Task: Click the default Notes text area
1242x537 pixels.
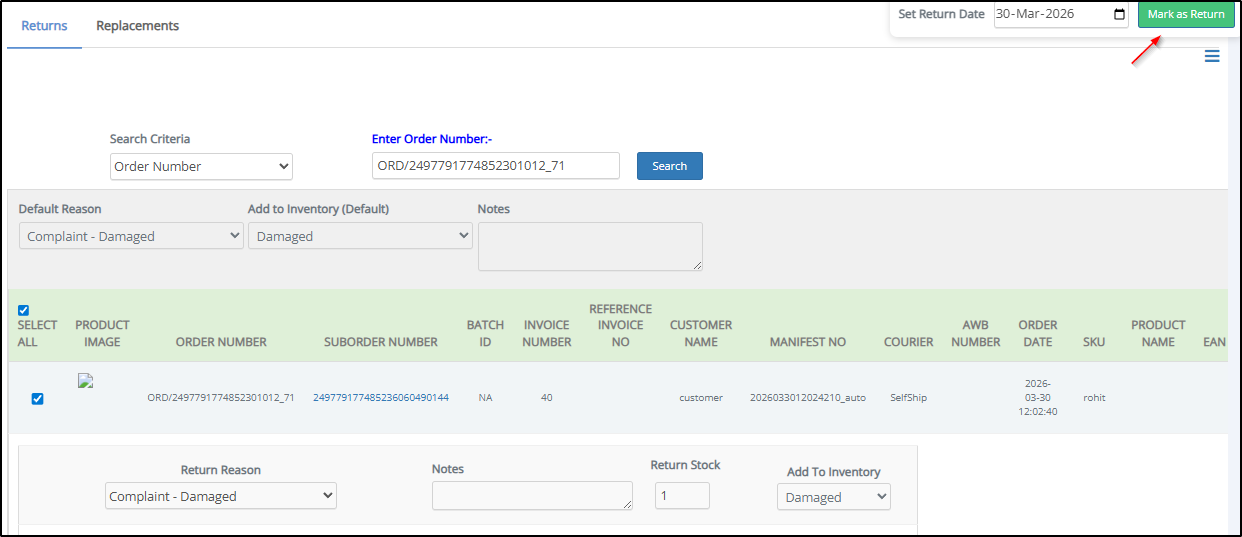Action: click(x=590, y=246)
